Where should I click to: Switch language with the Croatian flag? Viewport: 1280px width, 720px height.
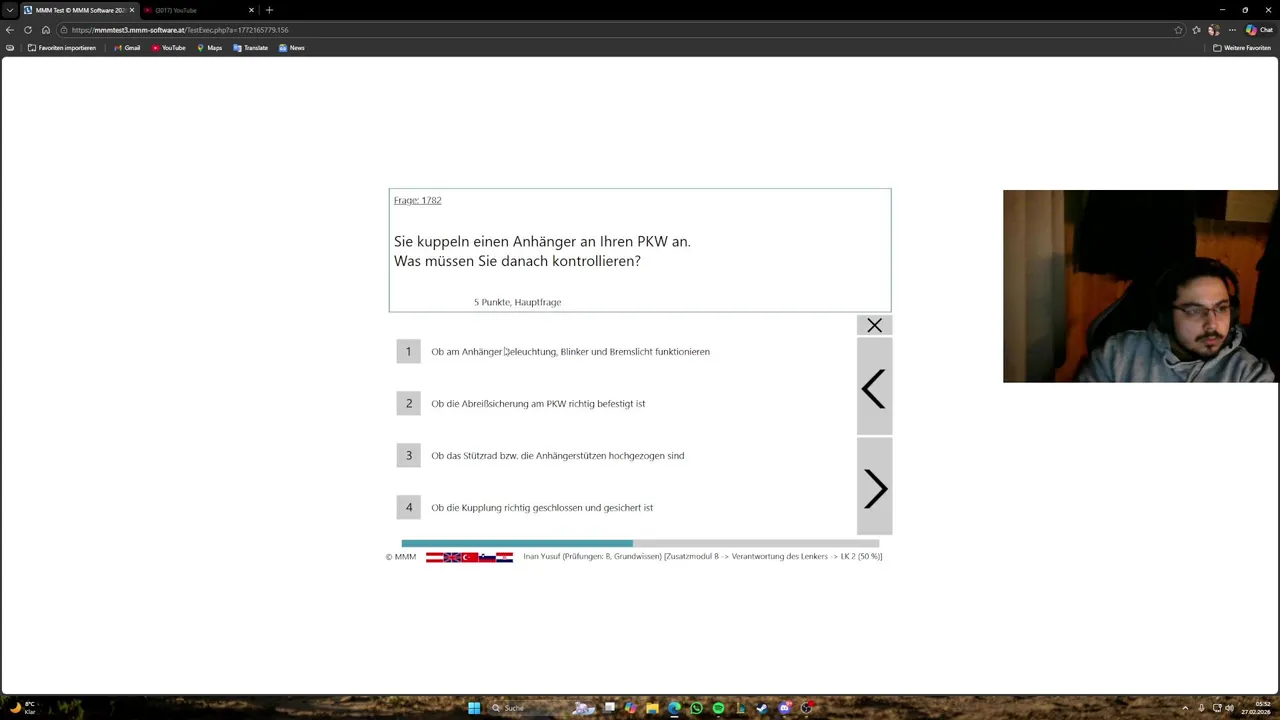(504, 557)
